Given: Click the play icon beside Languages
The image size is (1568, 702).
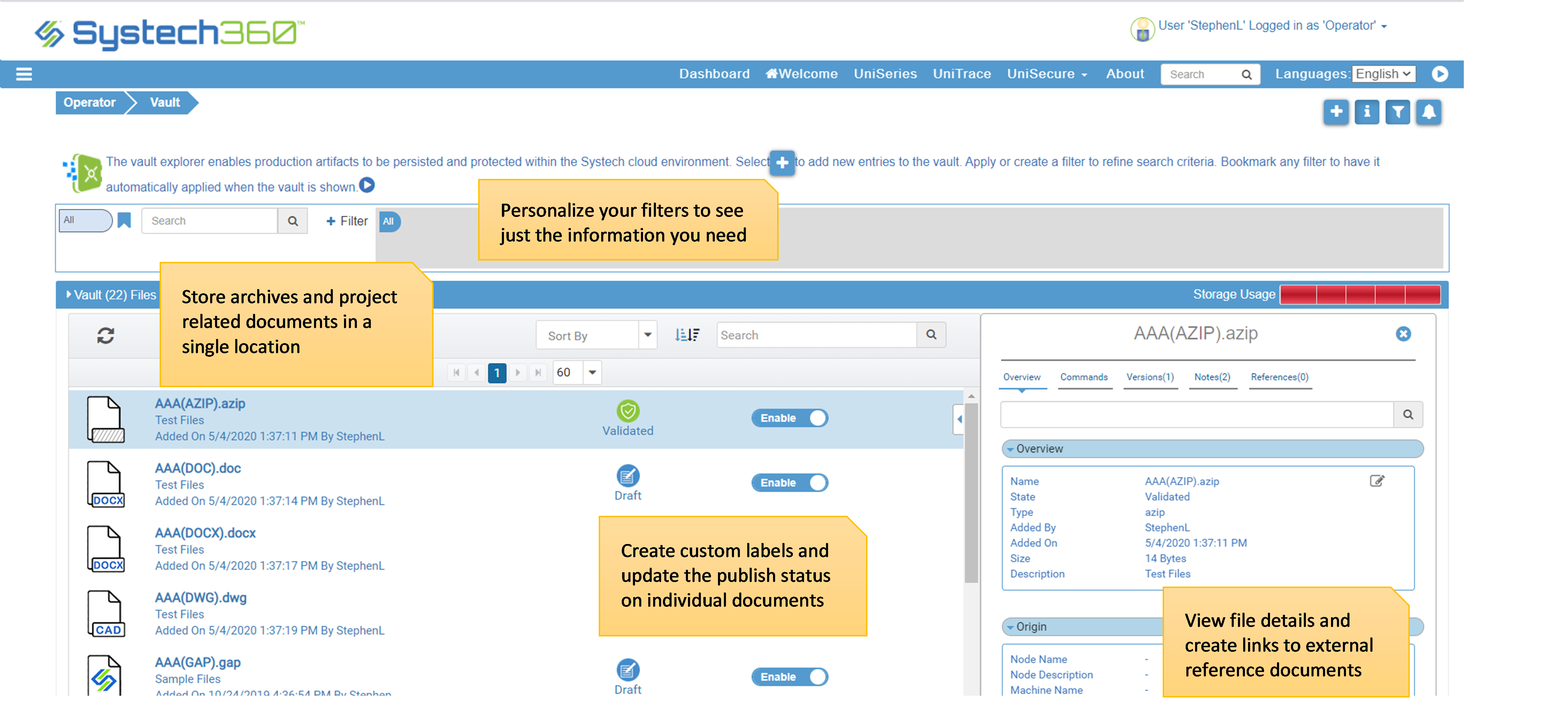Looking at the screenshot, I should coord(1440,74).
